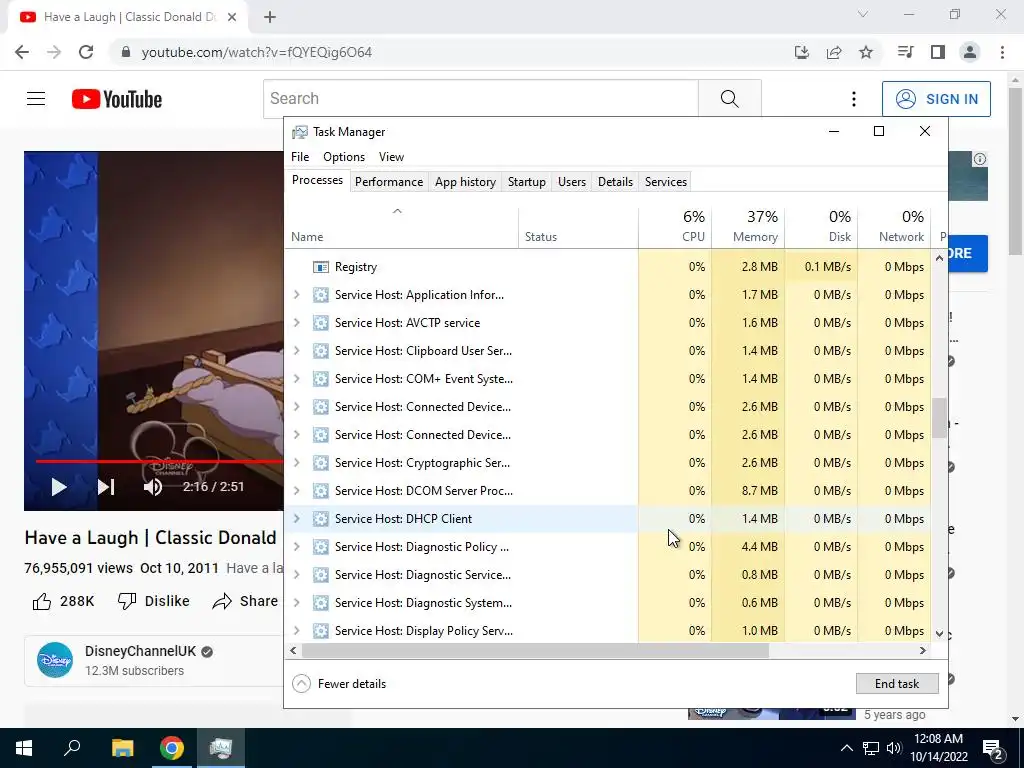Click End task button
The height and width of the screenshot is (768, 1024).
pos(897,684)
